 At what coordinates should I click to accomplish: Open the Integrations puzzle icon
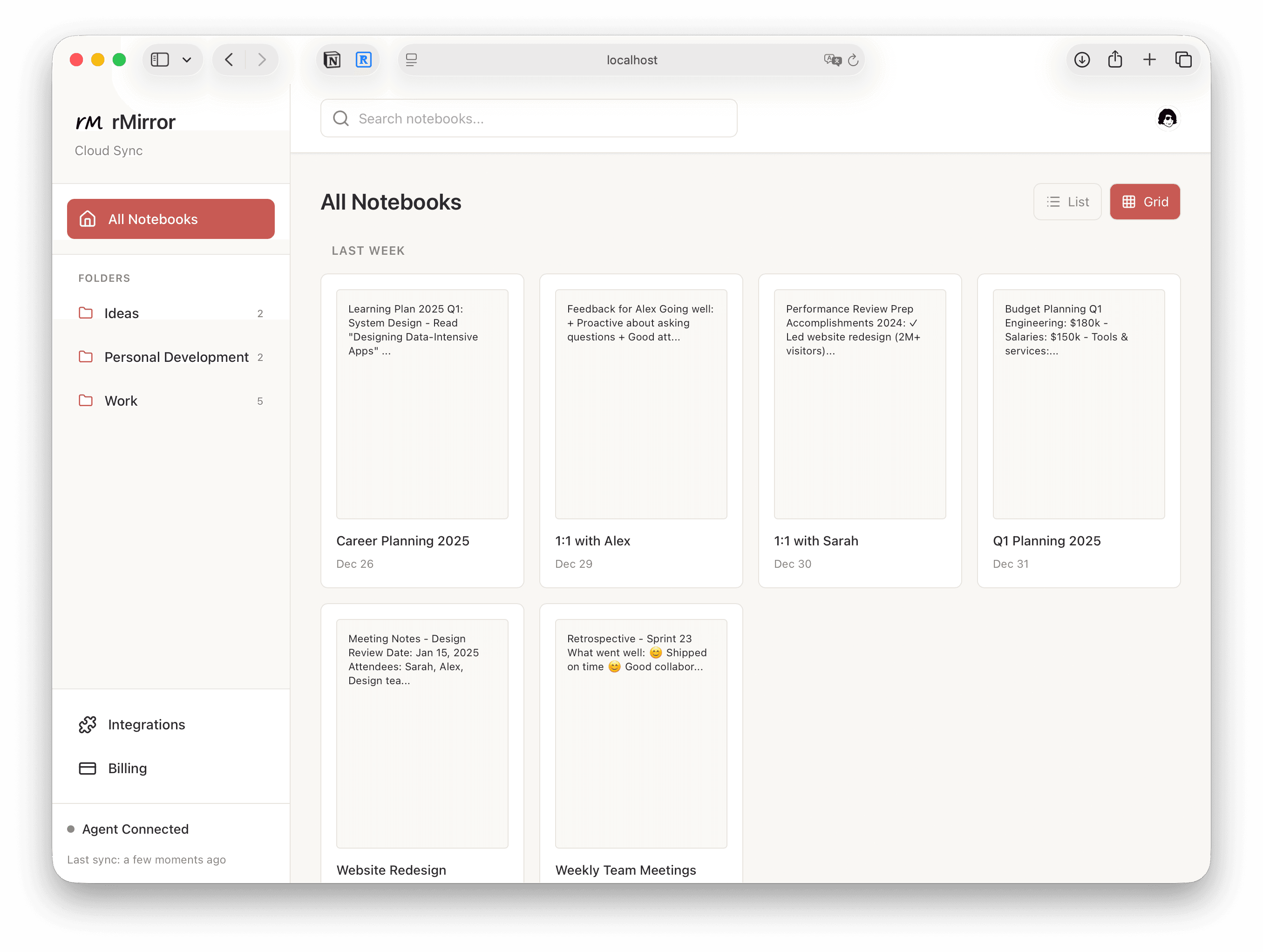pyautogui.click(x=88, y=724)
